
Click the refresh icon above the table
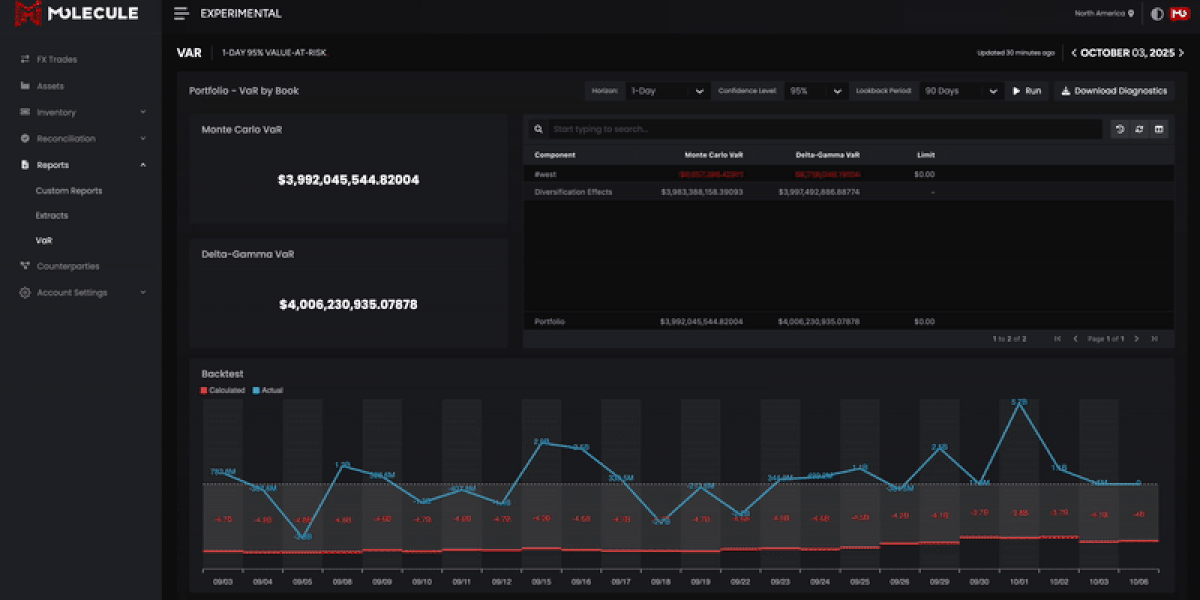(x=1139, y=129)
